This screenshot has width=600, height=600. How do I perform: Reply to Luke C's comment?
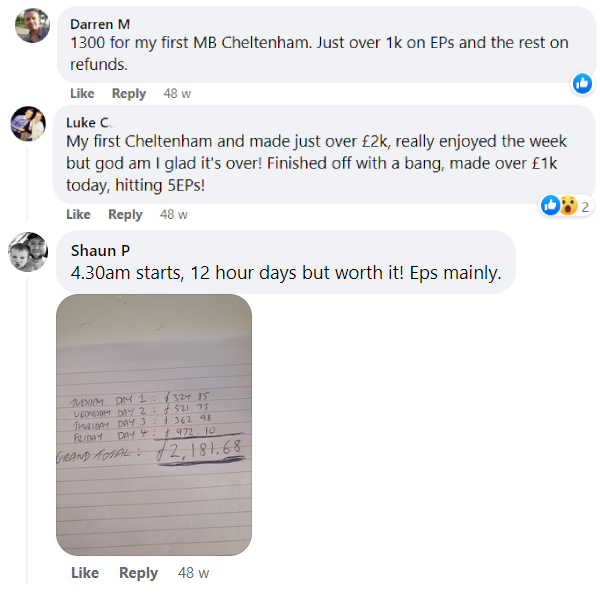[126, 215]
